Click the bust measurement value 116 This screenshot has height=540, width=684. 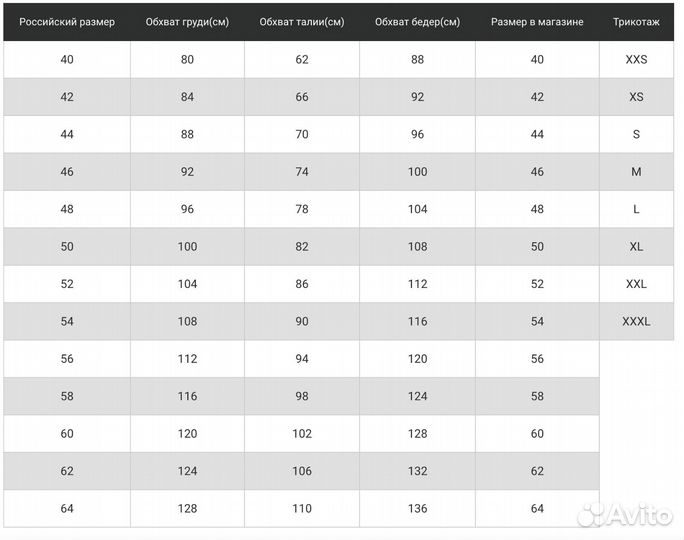pos(187,397)
